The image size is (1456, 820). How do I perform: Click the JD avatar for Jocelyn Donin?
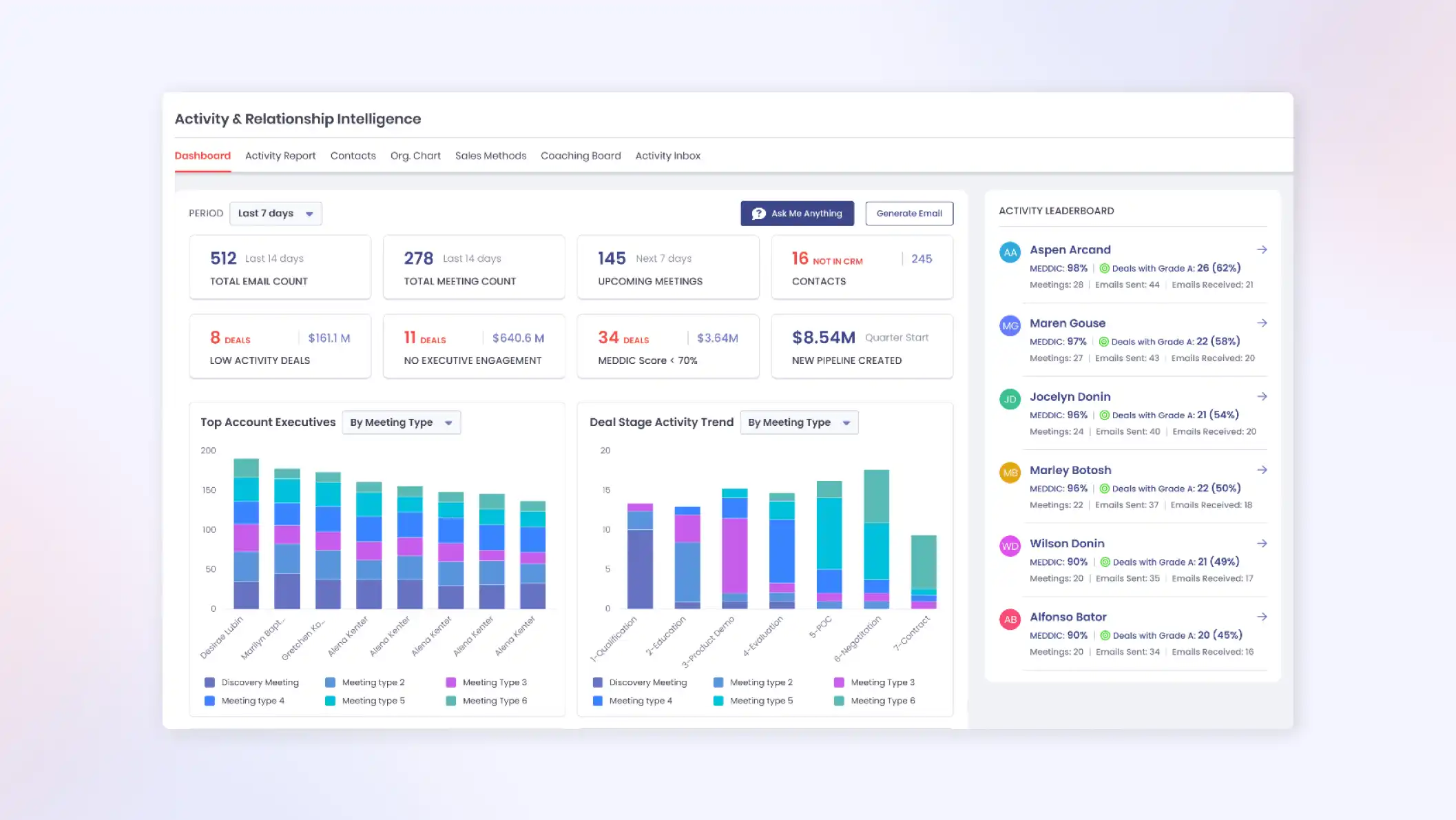(1010, 399)
